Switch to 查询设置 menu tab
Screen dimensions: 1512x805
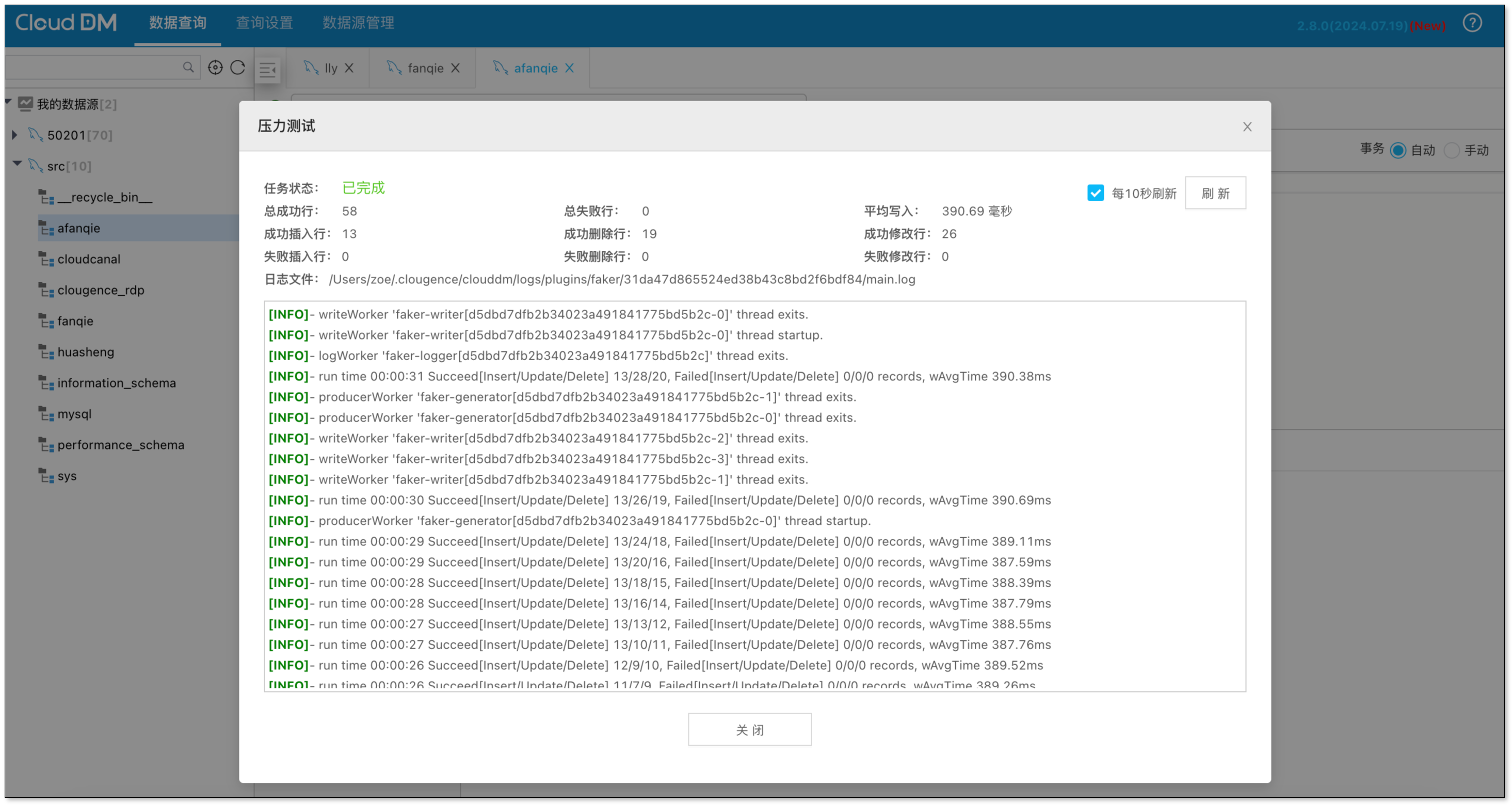(x=264, y=23)
